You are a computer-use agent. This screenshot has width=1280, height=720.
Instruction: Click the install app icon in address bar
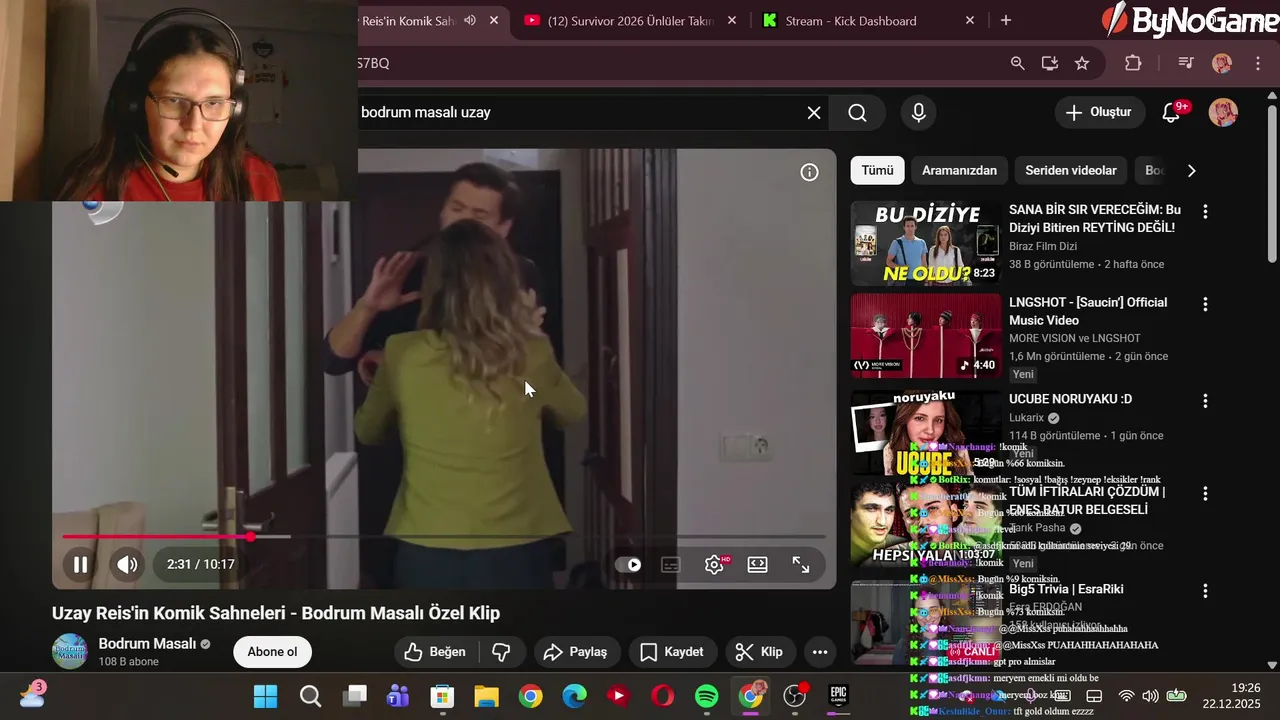pyautogui.click(x=1050, y=63)
